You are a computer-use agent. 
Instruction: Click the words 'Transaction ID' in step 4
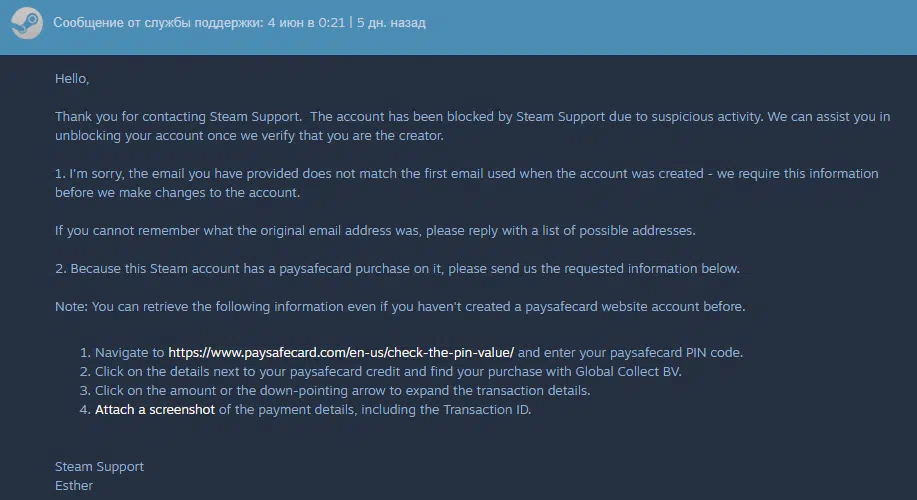(x=485, y=409)
